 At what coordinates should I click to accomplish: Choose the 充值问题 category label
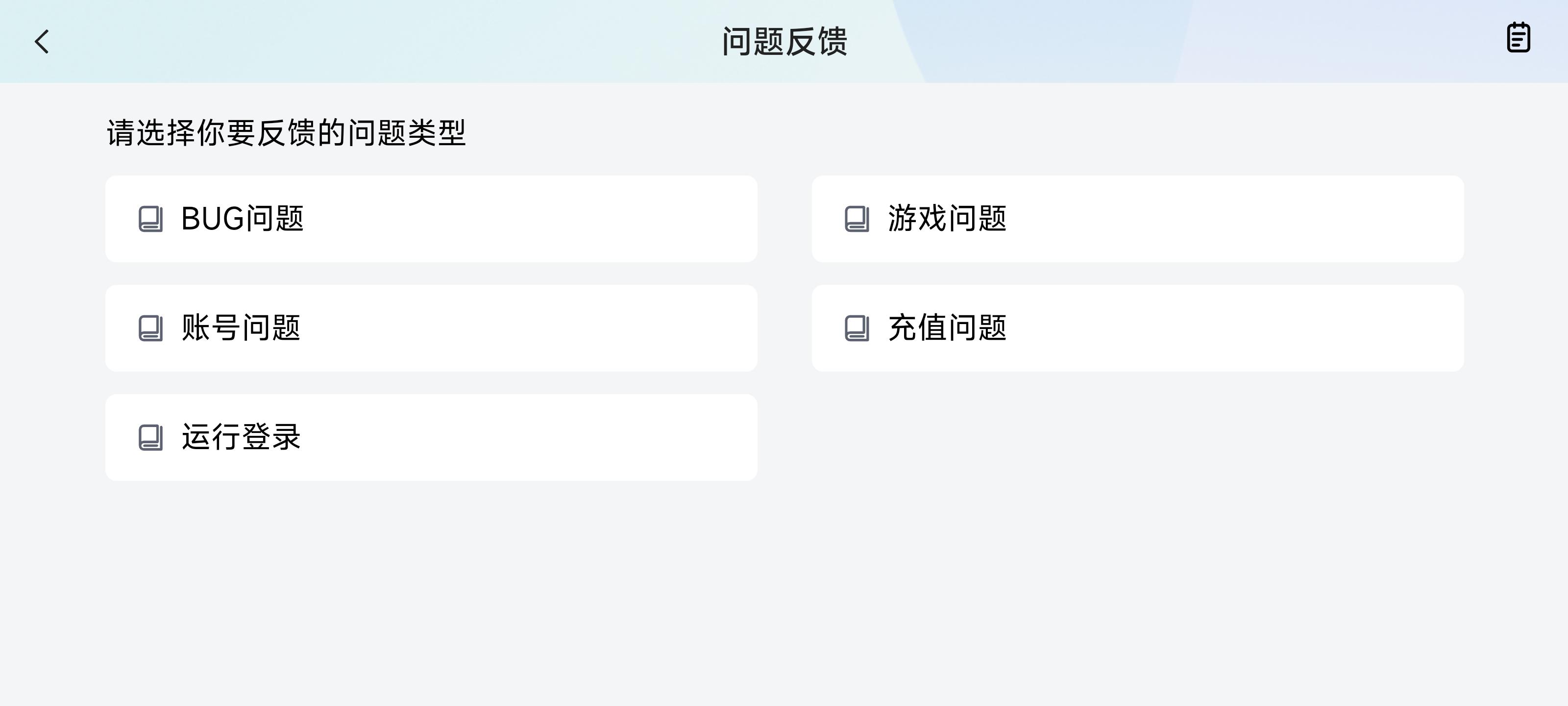[947, 328]
